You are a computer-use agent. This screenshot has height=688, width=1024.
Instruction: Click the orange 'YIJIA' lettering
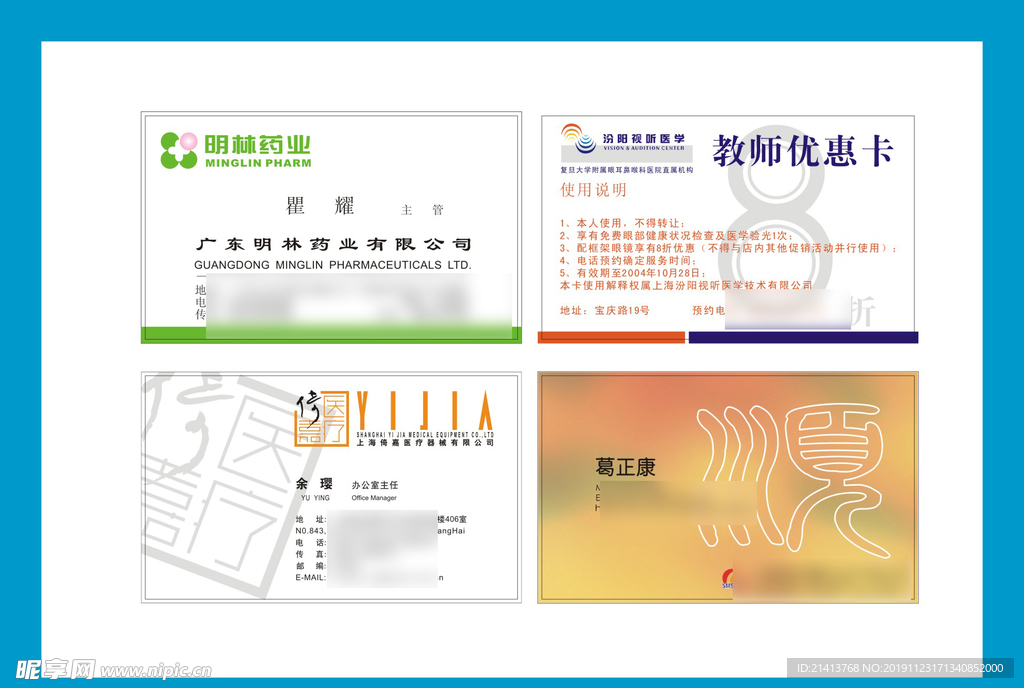click(424, 410)
